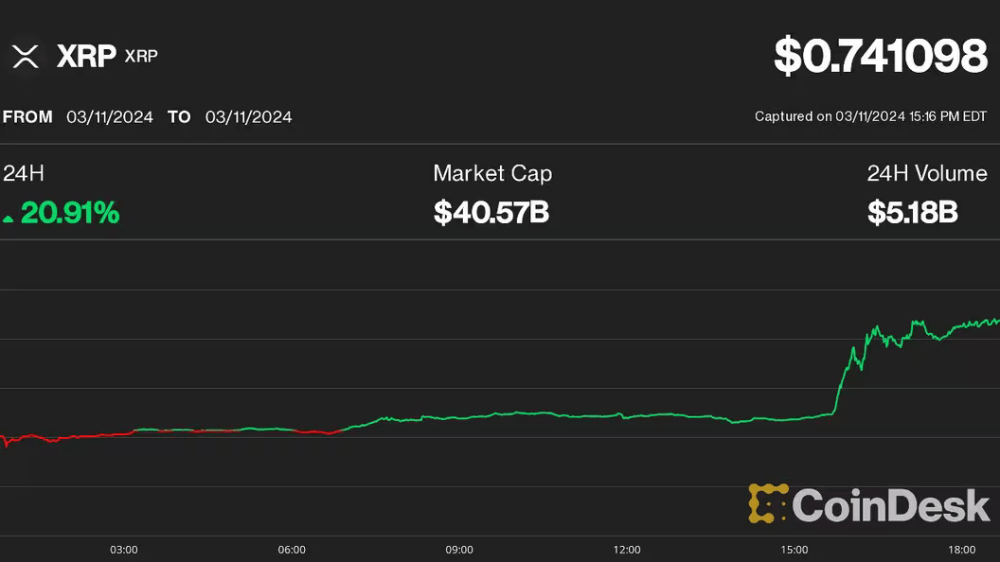Click the 09:00 time axis marker

(x=459, y=550)
